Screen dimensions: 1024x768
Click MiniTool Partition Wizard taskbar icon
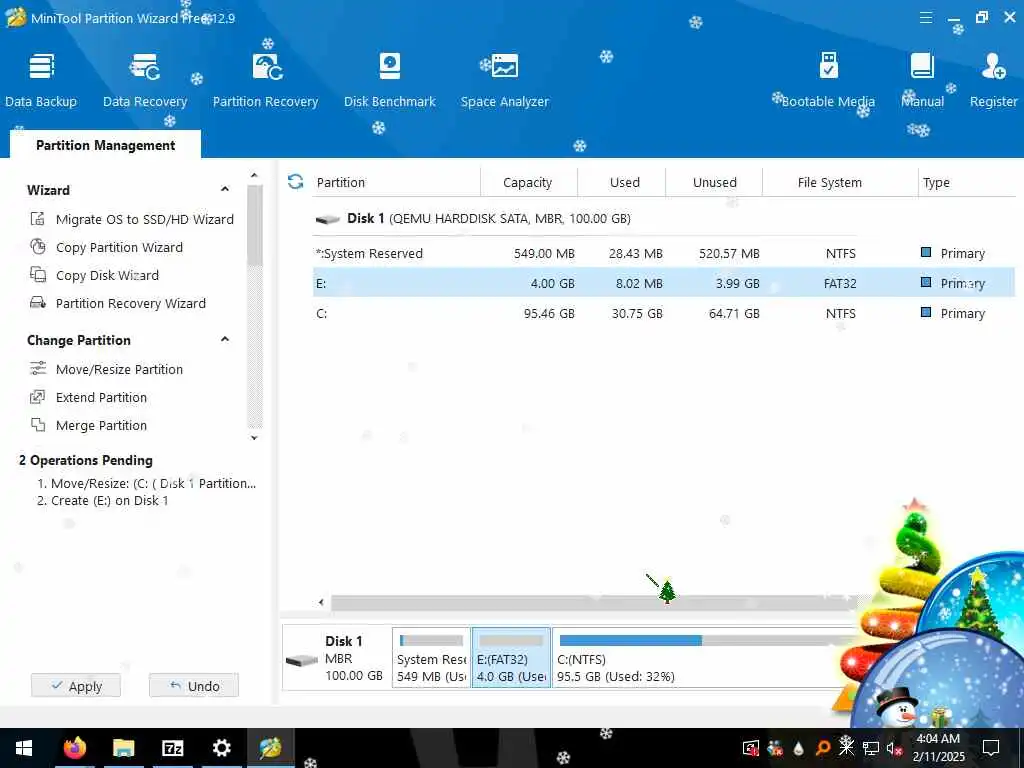click(x=270, y=748)
